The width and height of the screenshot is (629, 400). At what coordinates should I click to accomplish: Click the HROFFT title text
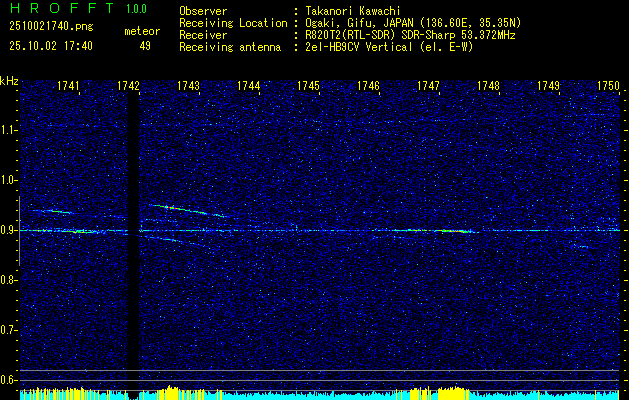(62, 8)
